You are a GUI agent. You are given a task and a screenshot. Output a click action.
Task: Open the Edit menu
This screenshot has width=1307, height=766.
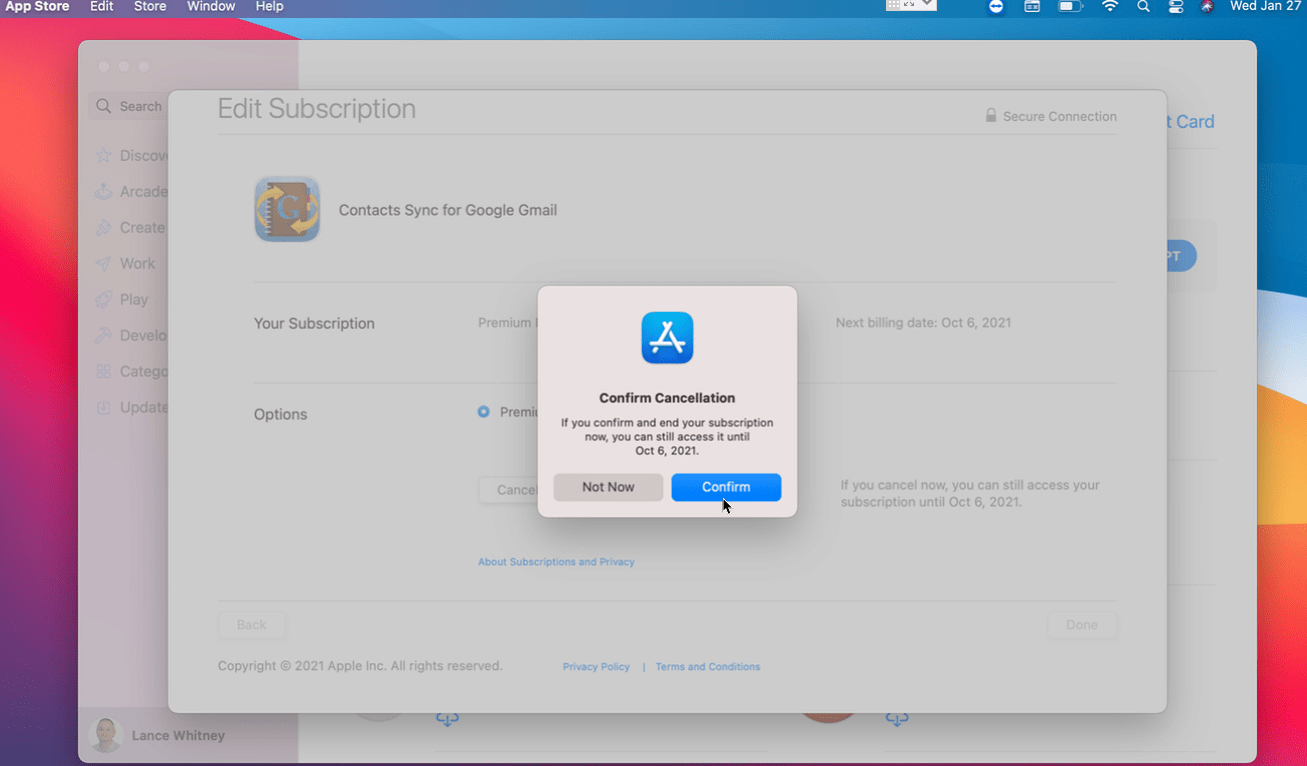(102, 7)
